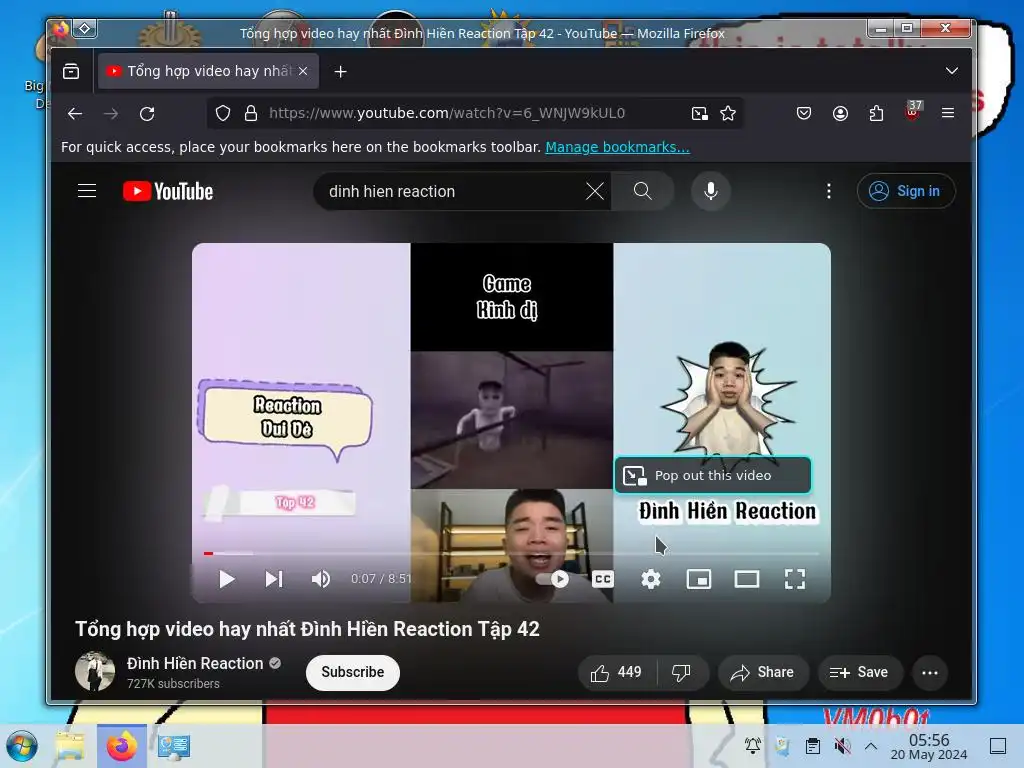The image size is (1024, 768).
Task: Open Firefox account icon
Action: click(840, 114)
